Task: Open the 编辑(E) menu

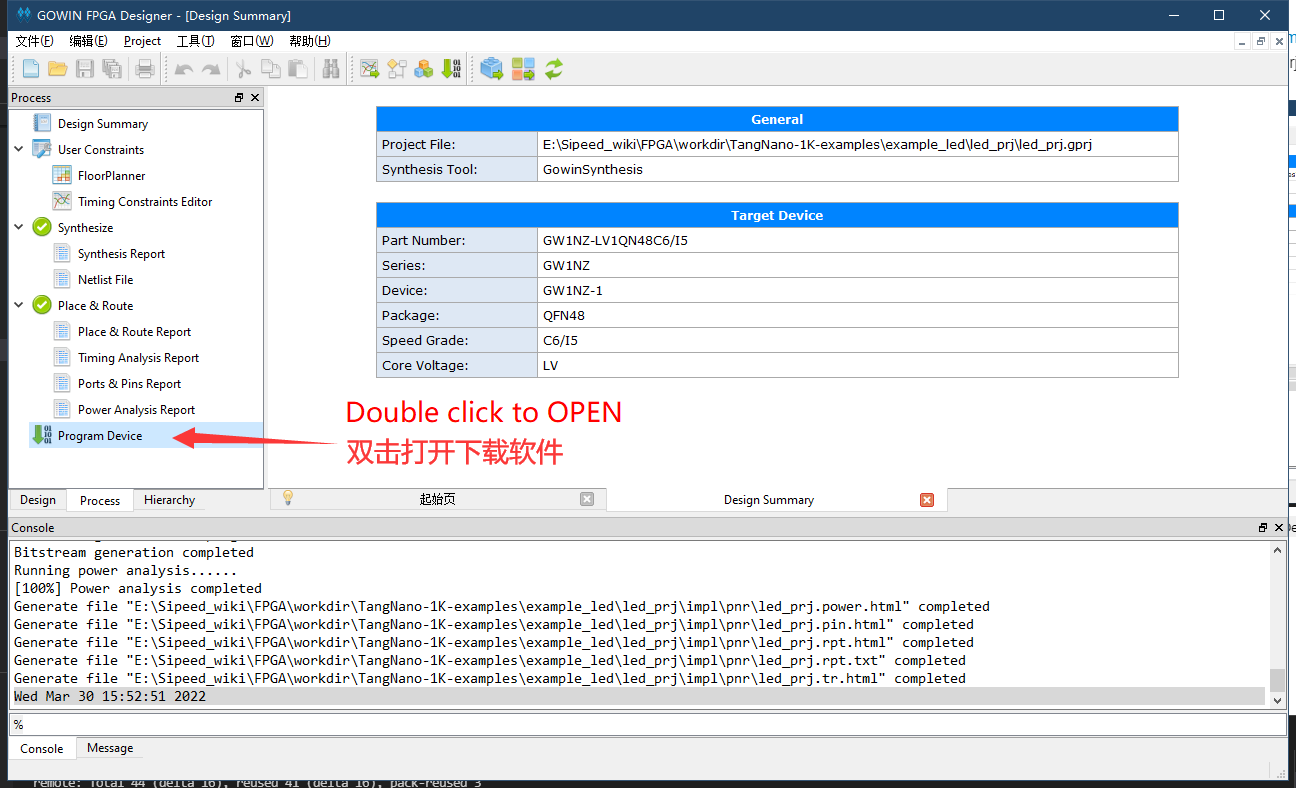Action: (x=89, y=41)
